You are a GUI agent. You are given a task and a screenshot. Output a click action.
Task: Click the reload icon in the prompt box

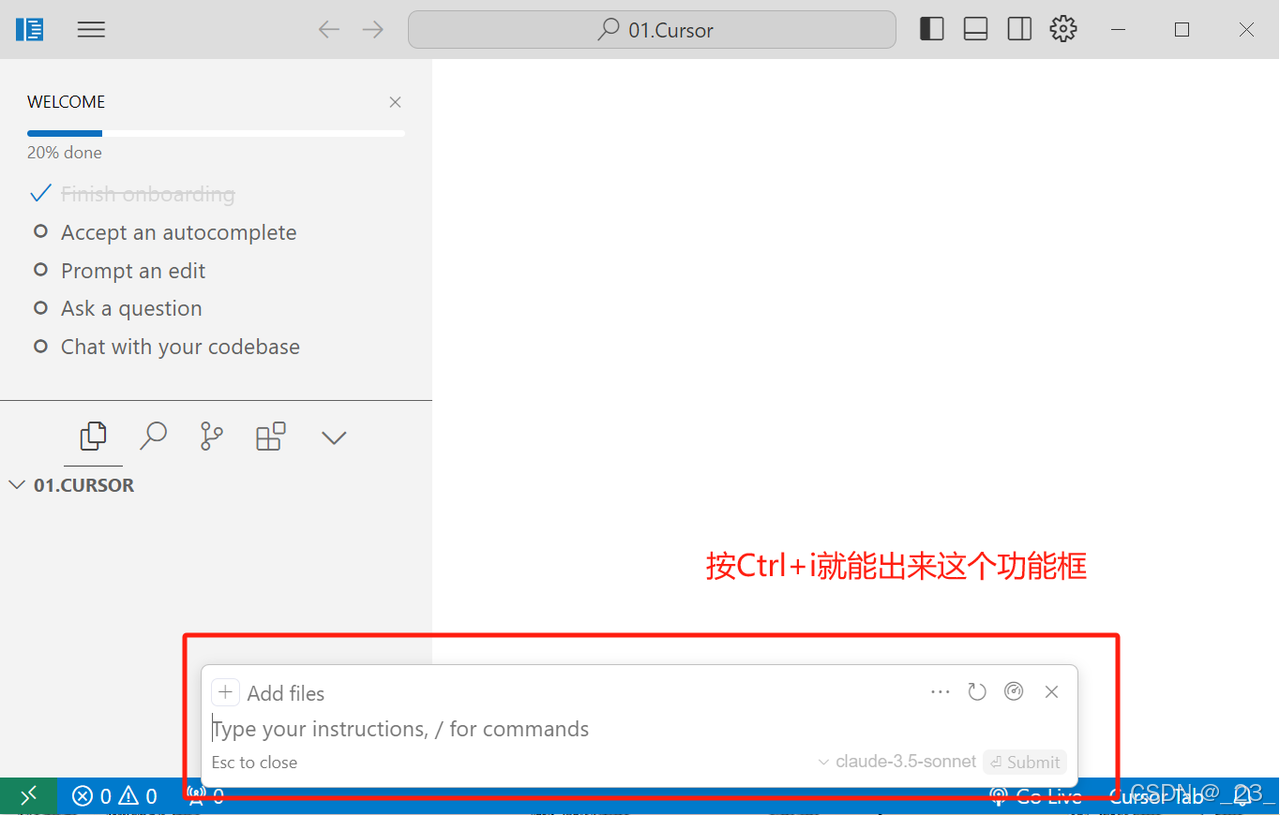pyautogui.click(x=977, y=691)
